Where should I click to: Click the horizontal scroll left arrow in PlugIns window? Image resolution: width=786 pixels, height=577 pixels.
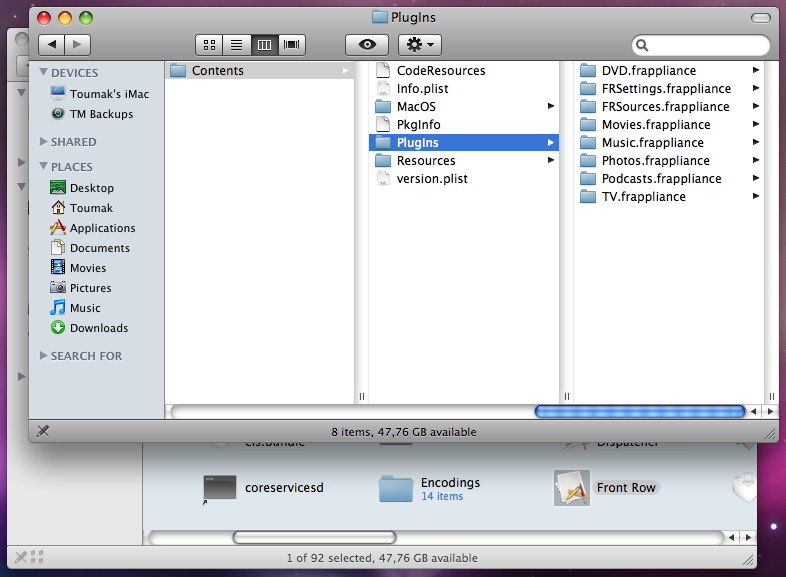pyautogui.click(x=753, y=412)
